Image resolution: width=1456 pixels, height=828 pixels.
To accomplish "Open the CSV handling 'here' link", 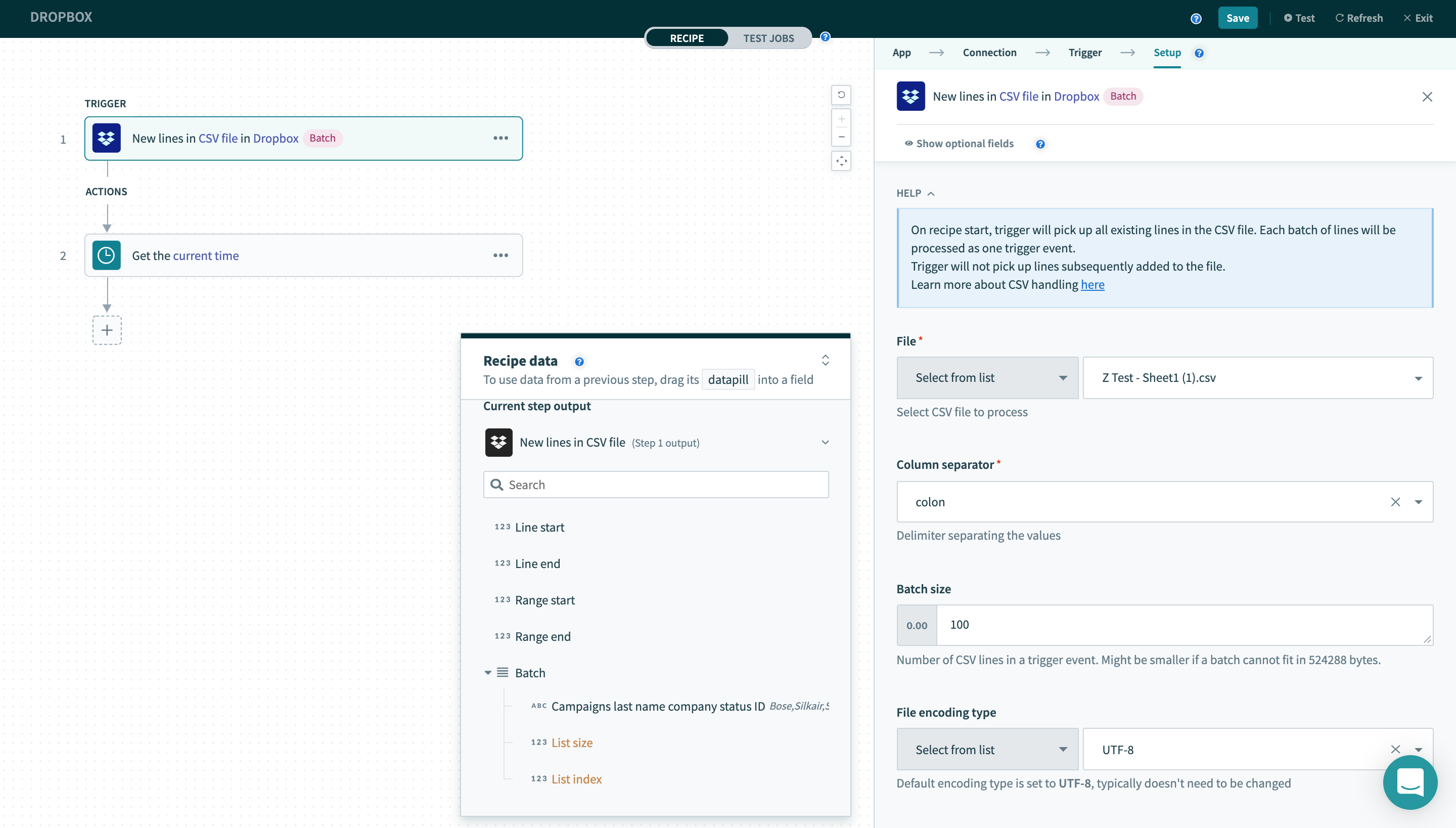I will point(1093,284).
